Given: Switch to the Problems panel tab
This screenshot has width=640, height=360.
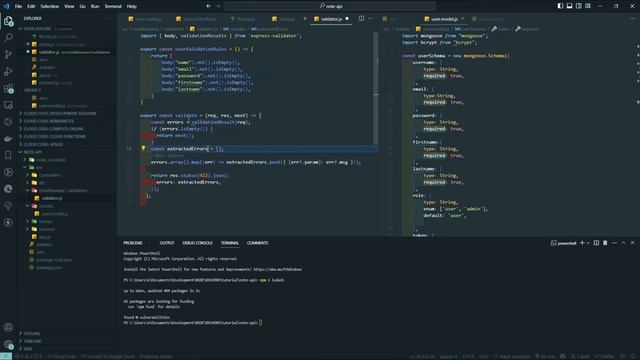Looking at the screenshot, I should coord(133,243).
